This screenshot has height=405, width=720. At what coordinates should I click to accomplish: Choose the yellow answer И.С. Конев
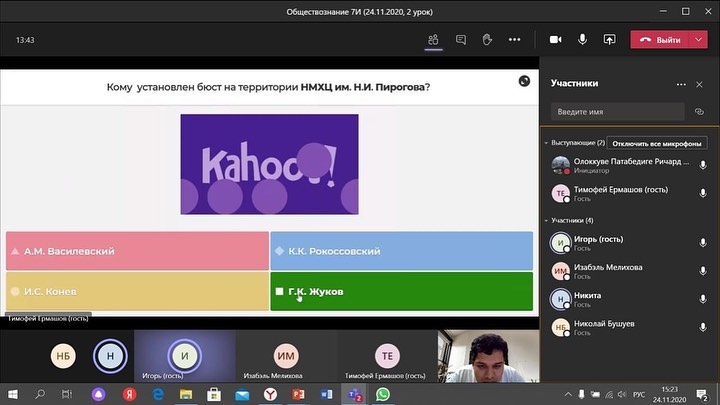[x=137, y=291]
